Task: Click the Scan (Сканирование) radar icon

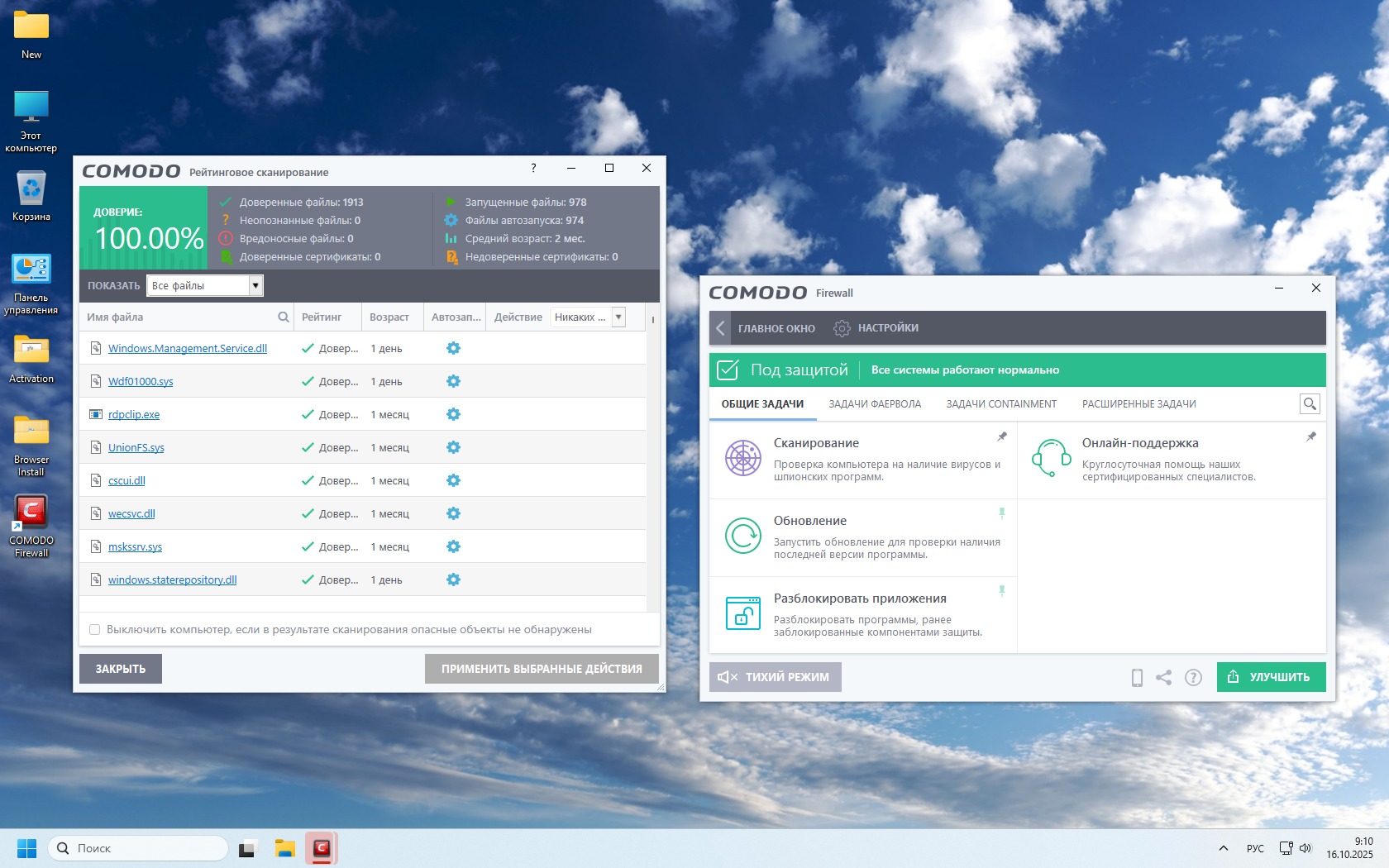Action: pos(742,458)
